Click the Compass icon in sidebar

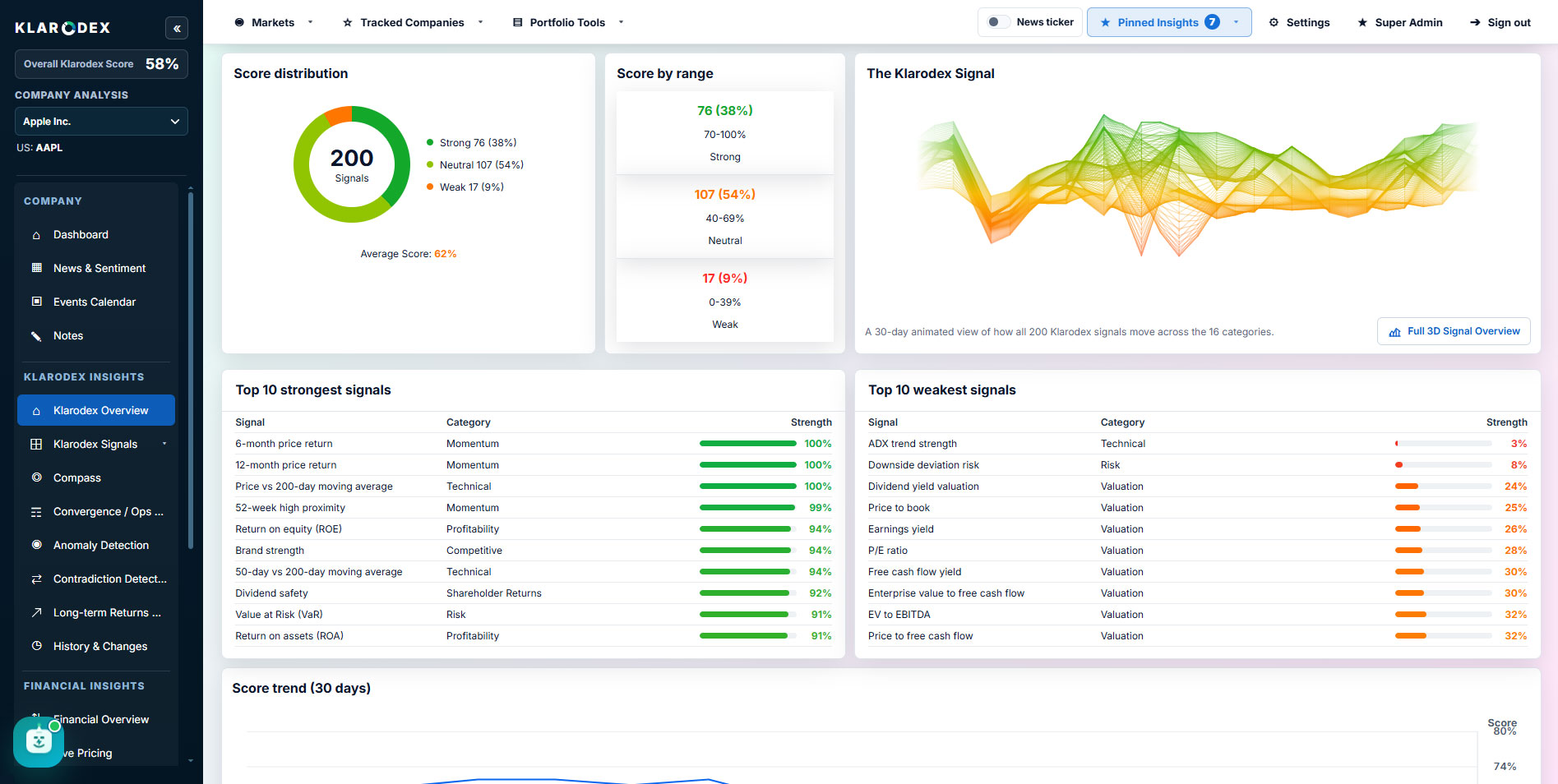(36, 477)
